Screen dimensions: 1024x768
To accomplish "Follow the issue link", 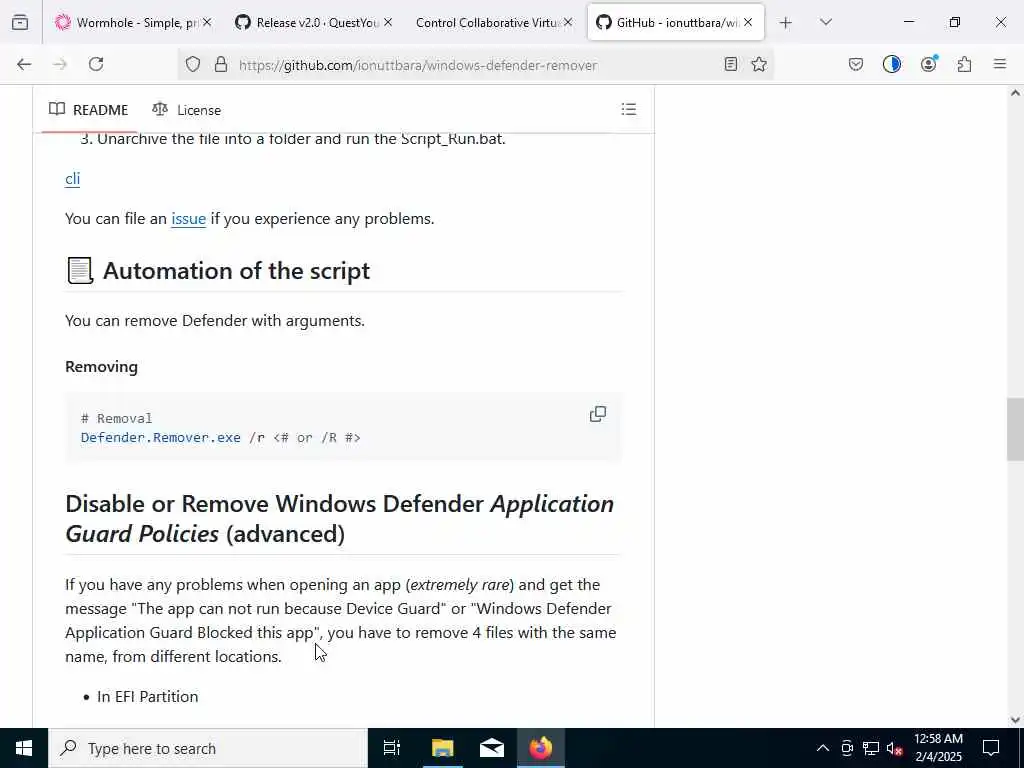I will (189, 218).
